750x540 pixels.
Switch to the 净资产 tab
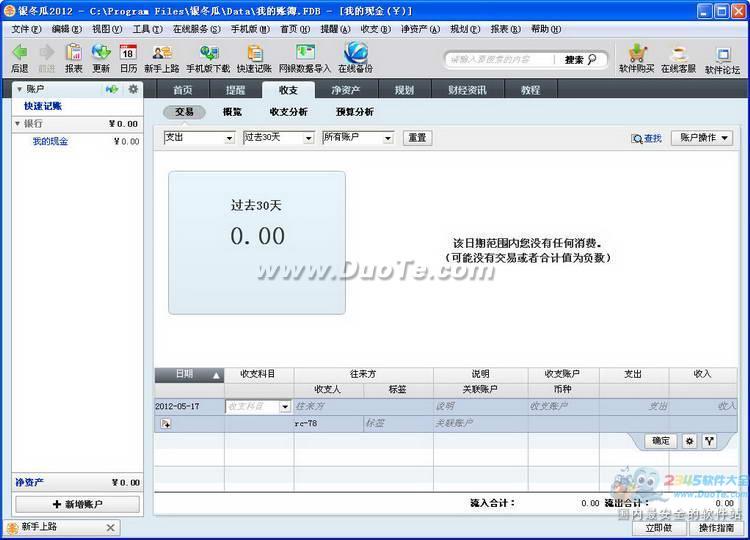click(345, 90)
